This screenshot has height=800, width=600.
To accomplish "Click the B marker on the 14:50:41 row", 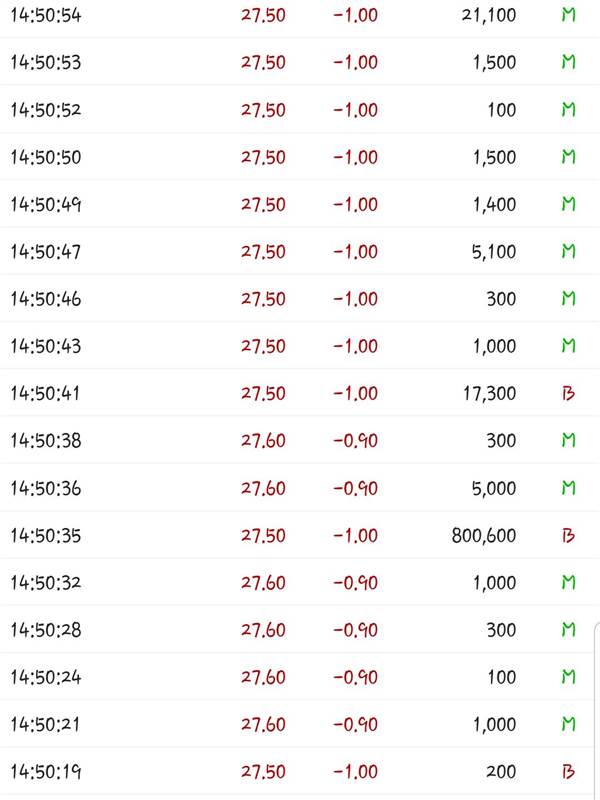I will 568,393.
